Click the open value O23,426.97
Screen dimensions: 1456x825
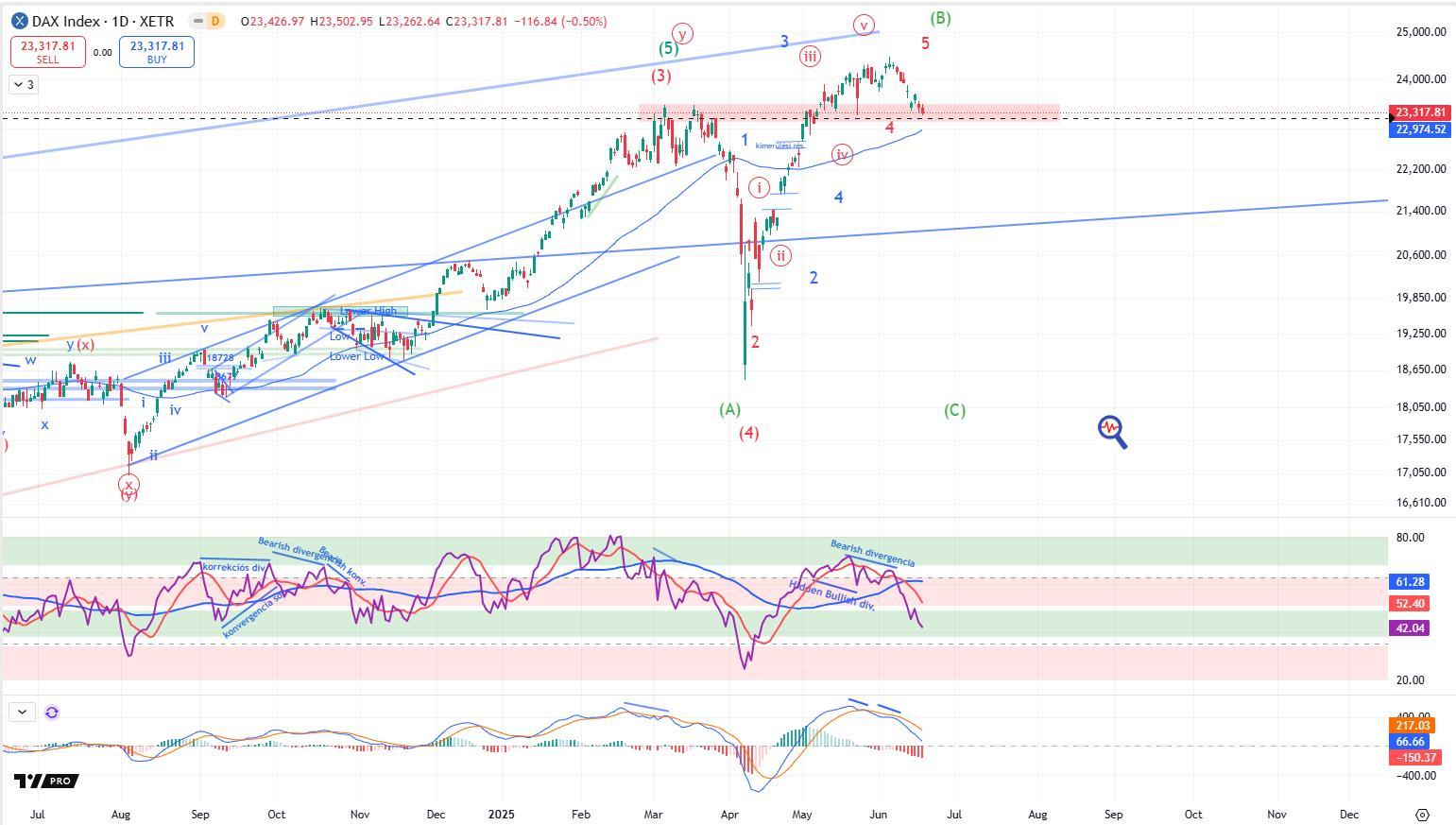272,21
